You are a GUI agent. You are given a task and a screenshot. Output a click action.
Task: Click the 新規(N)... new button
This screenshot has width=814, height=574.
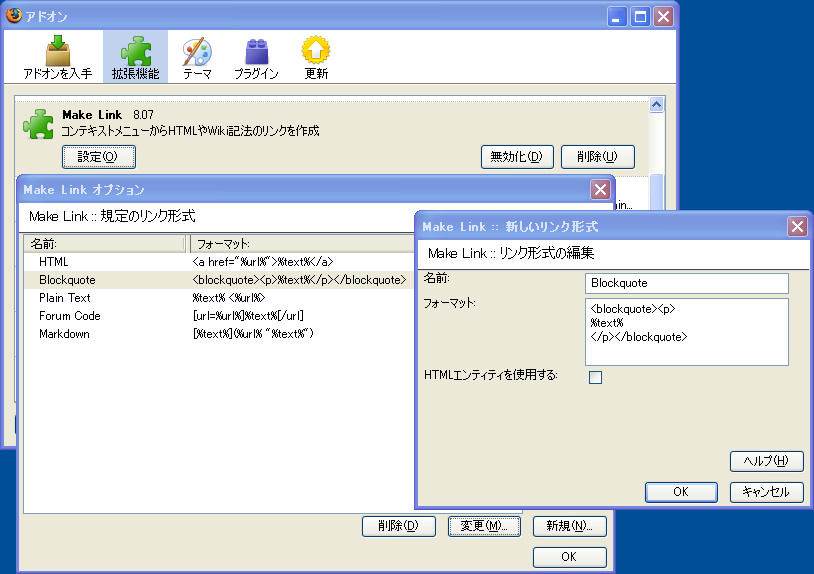pyautogui.click(x=569, y=526)
